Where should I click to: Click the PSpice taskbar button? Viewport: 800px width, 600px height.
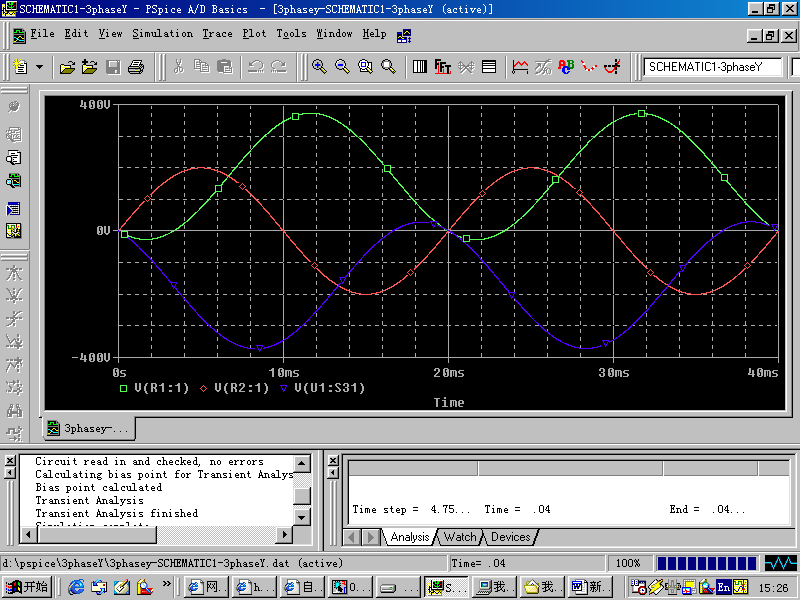(445, 587)
